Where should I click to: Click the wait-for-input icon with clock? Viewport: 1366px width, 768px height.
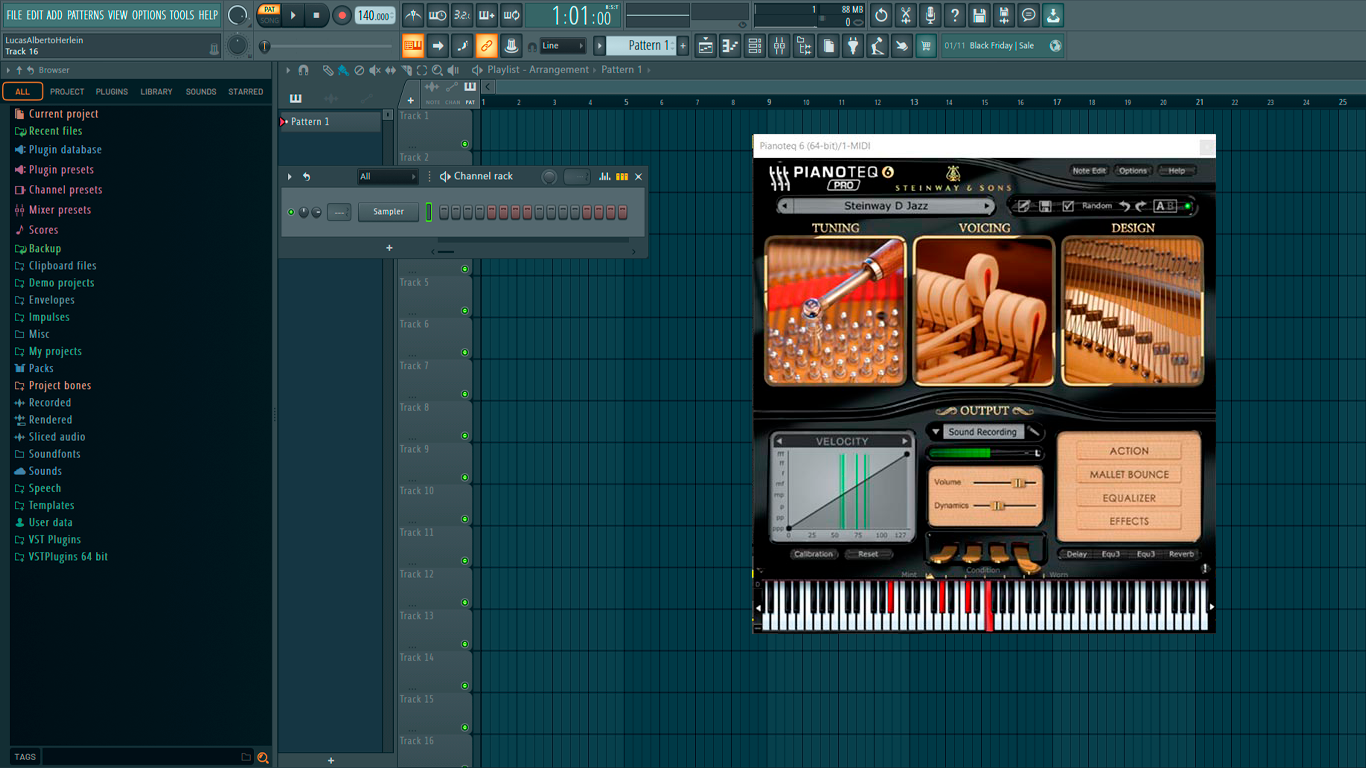[x=437, y=15]
